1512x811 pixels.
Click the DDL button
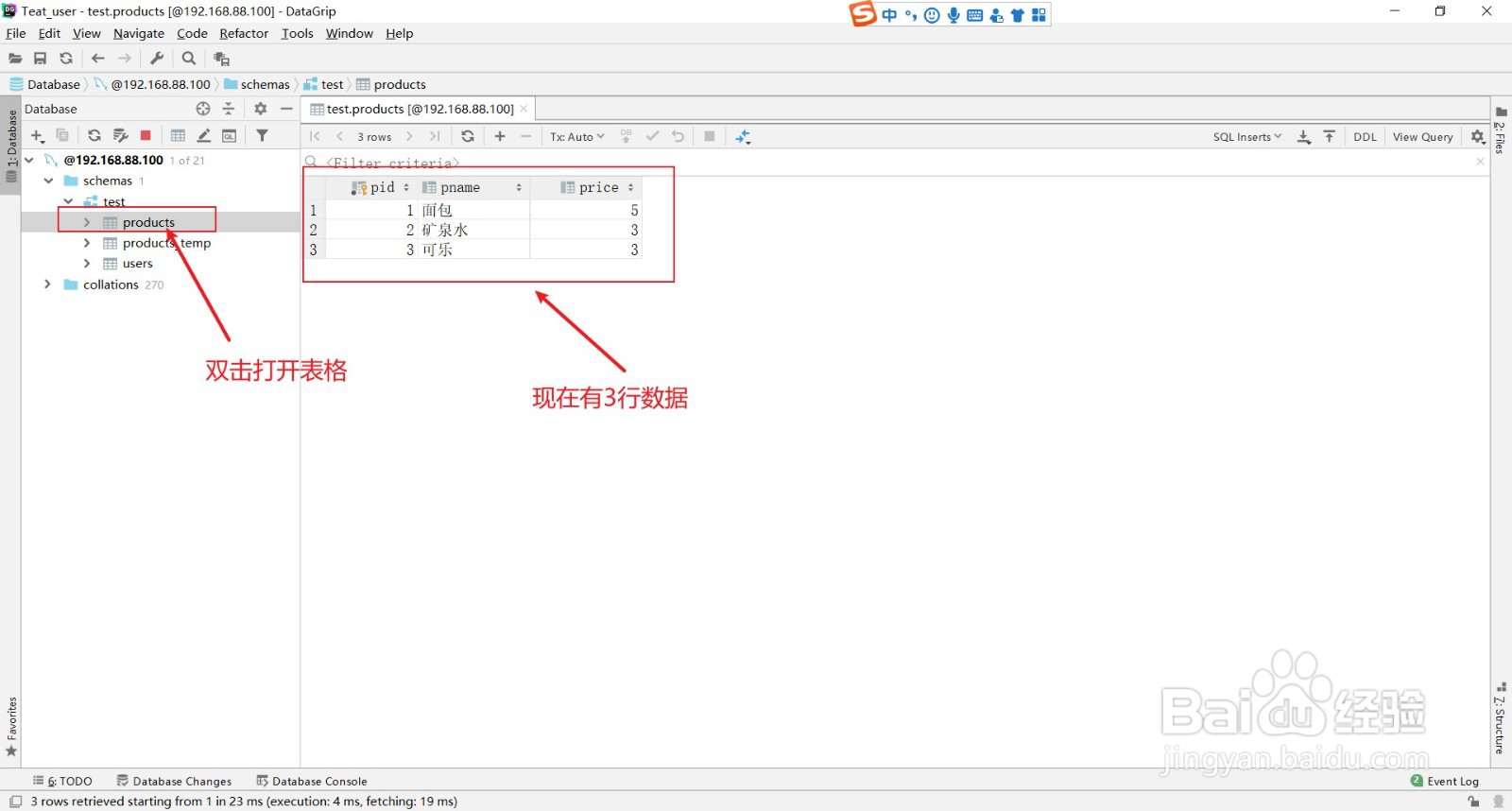tap(1365, 136)
